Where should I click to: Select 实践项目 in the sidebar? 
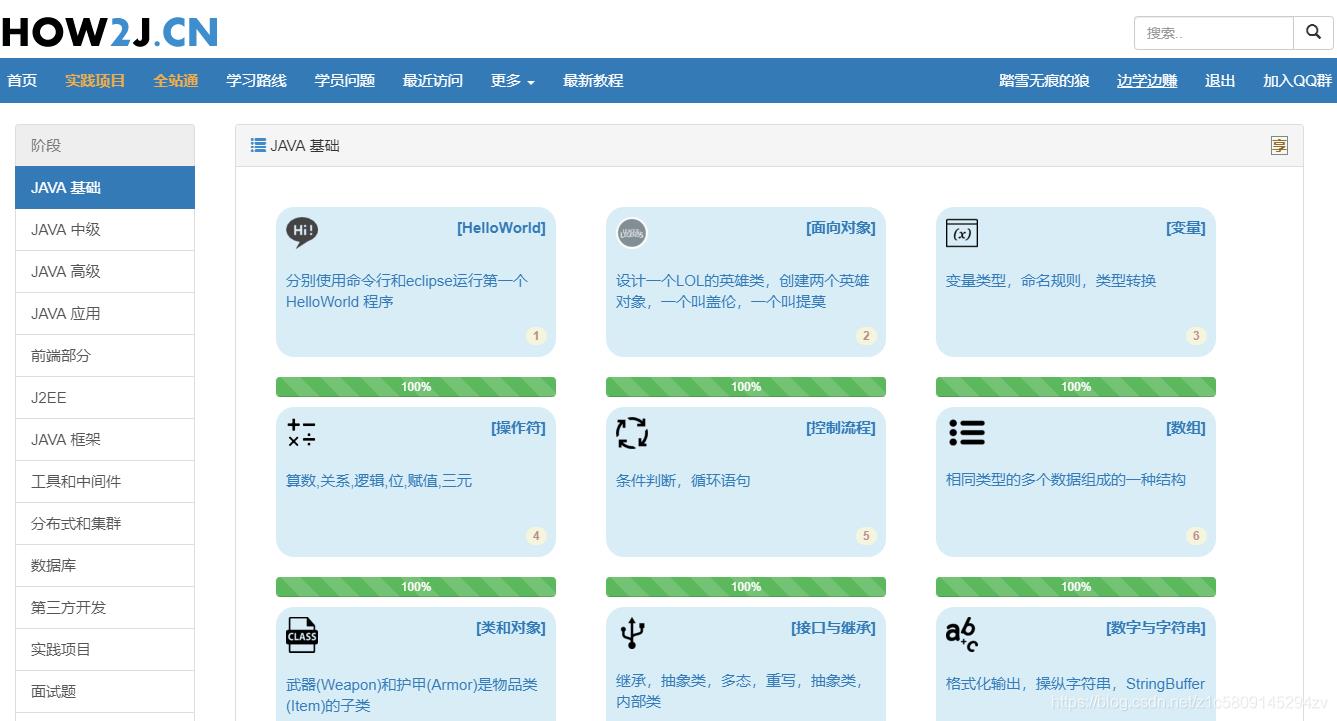point(105,649)
